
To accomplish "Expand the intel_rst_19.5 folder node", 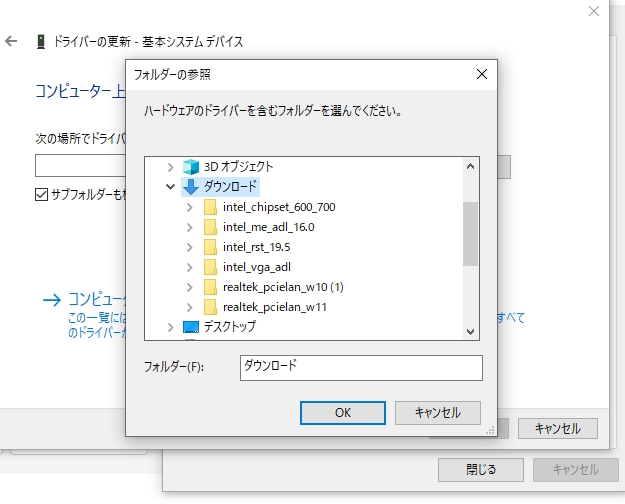I will pos(190,247).
